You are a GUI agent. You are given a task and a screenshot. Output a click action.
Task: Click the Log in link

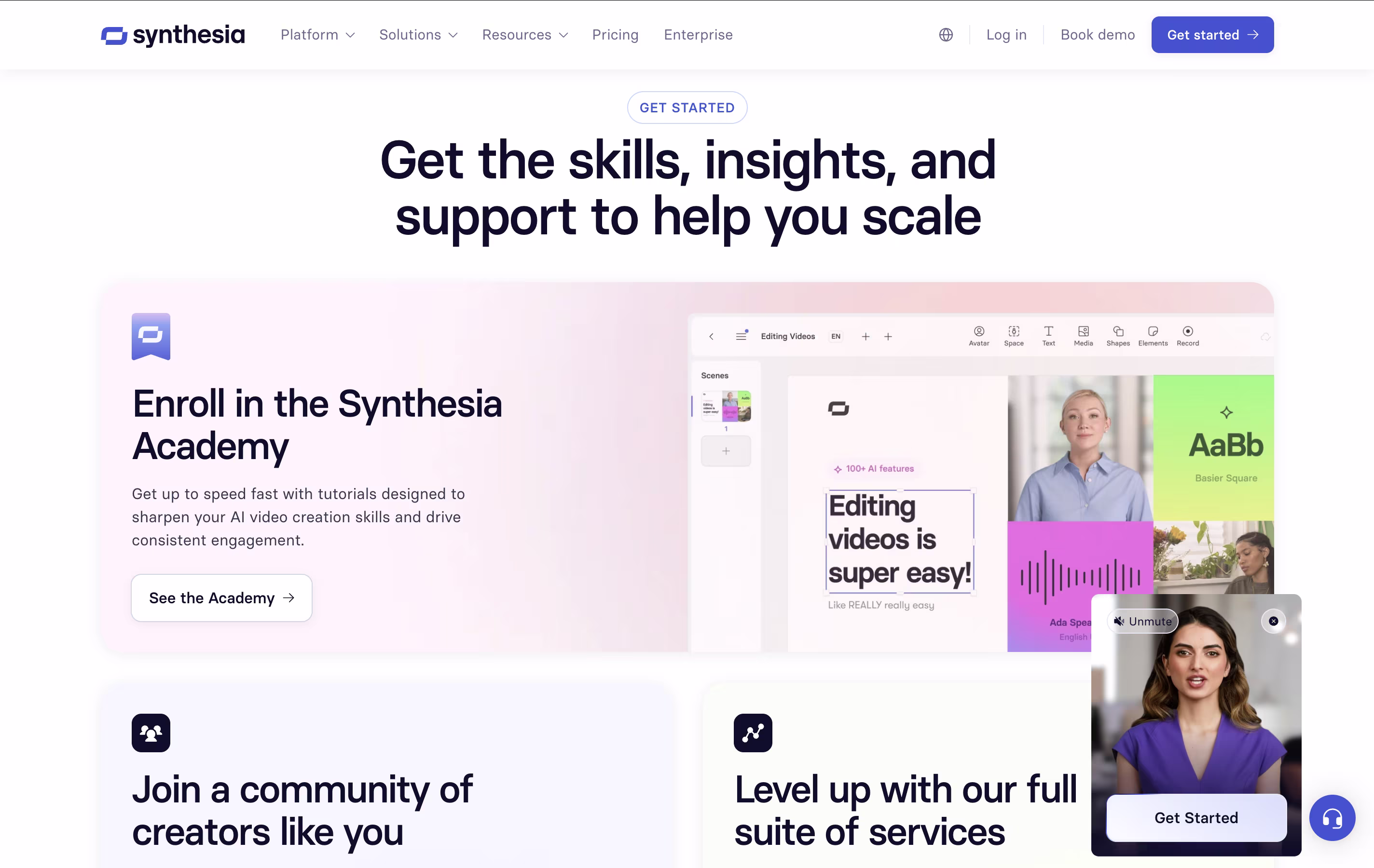click(1006, 35)
